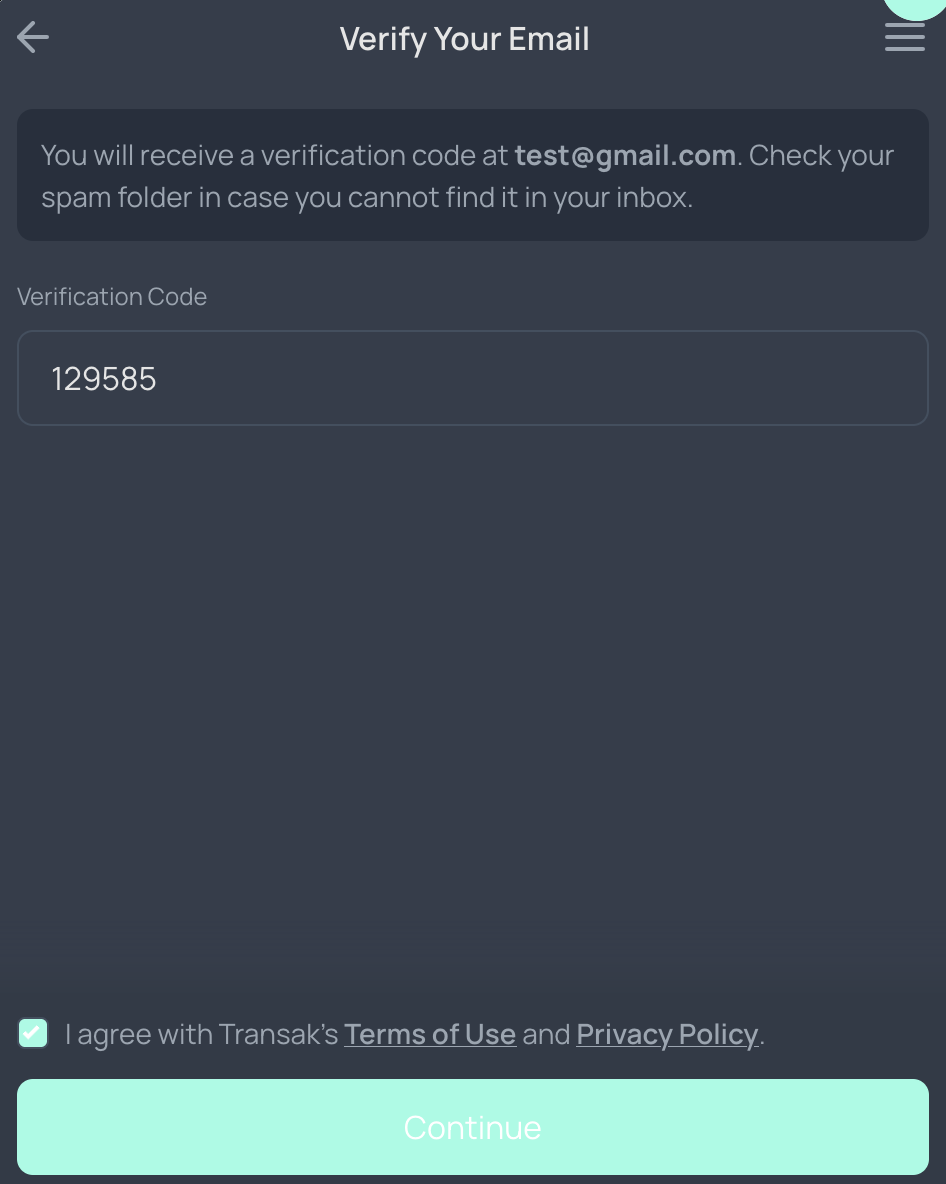Click the "Verification Code" field label
Image resolution: width=946 pixels, height=1184 pixels.
(112, 297)
